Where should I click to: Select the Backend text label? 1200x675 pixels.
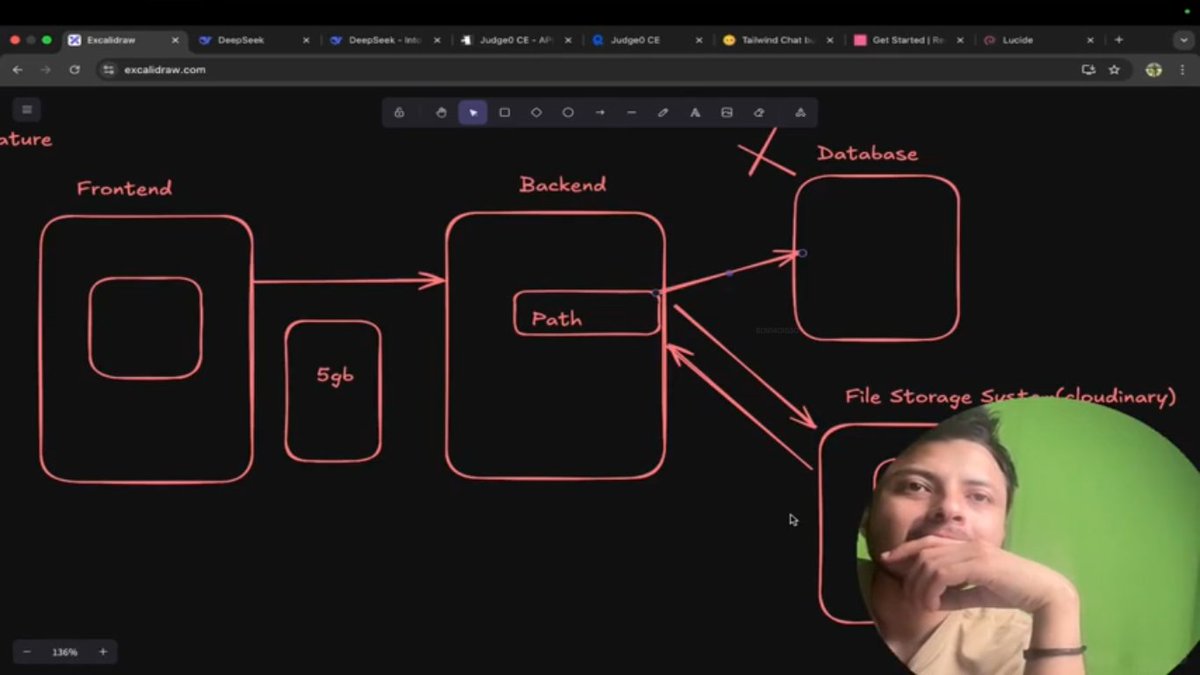[562, 185]
